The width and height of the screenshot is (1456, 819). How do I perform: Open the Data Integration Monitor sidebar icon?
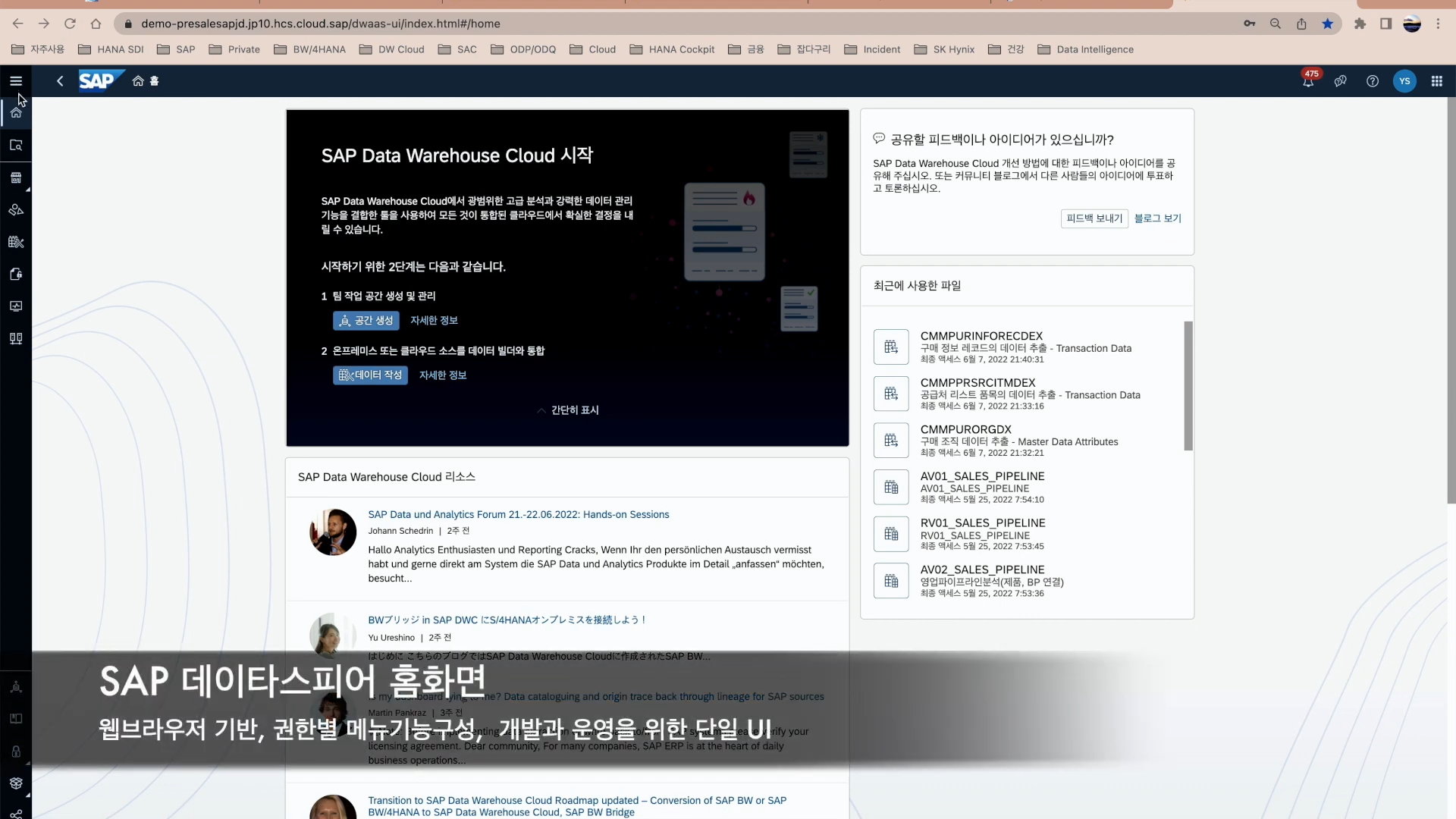click(16, 306)
